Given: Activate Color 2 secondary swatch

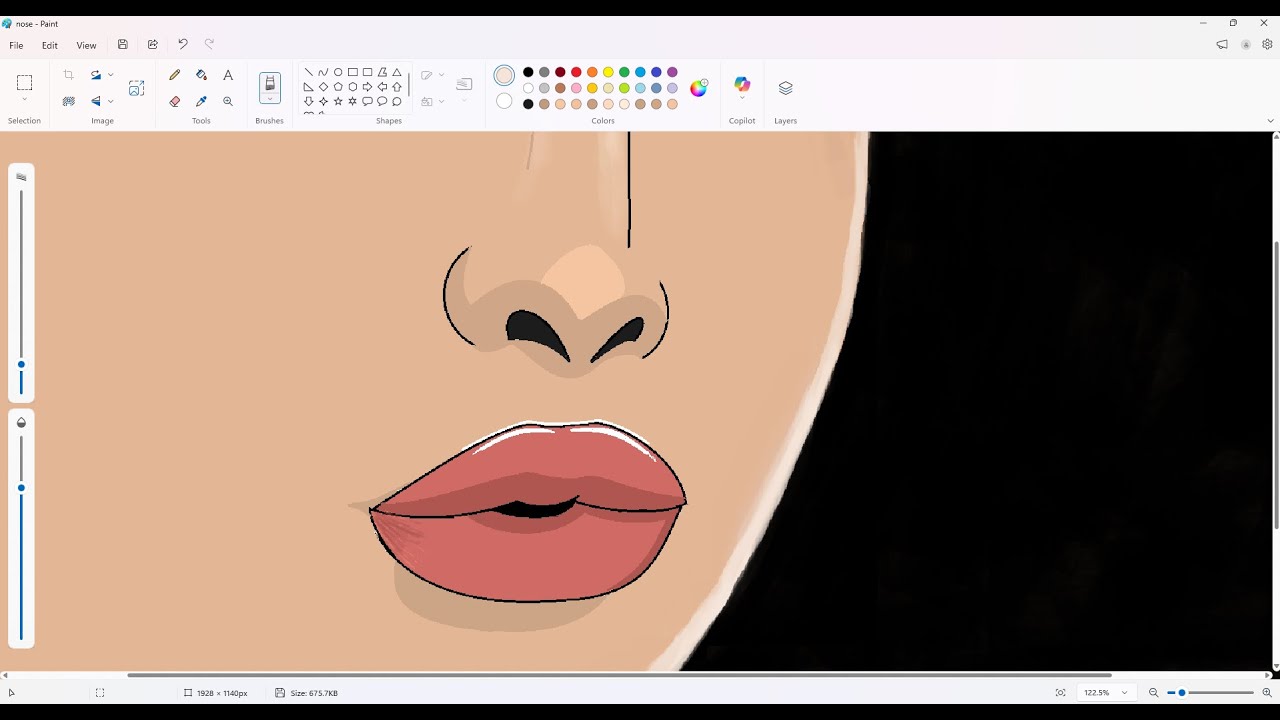Looking at the screenshot, I should coord(504,101).
